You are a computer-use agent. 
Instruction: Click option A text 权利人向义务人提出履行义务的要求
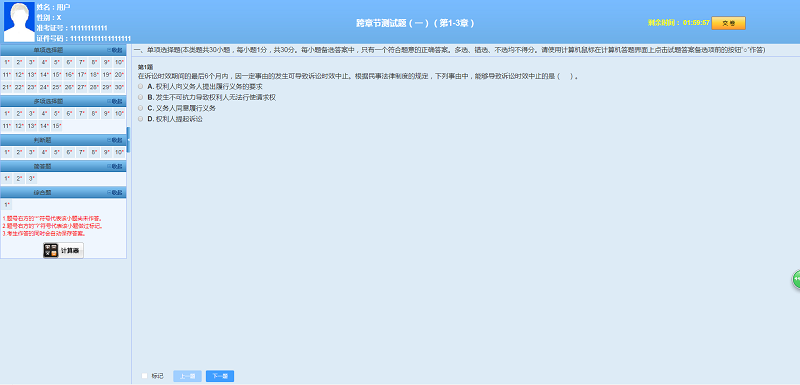[x=209, y=87]
